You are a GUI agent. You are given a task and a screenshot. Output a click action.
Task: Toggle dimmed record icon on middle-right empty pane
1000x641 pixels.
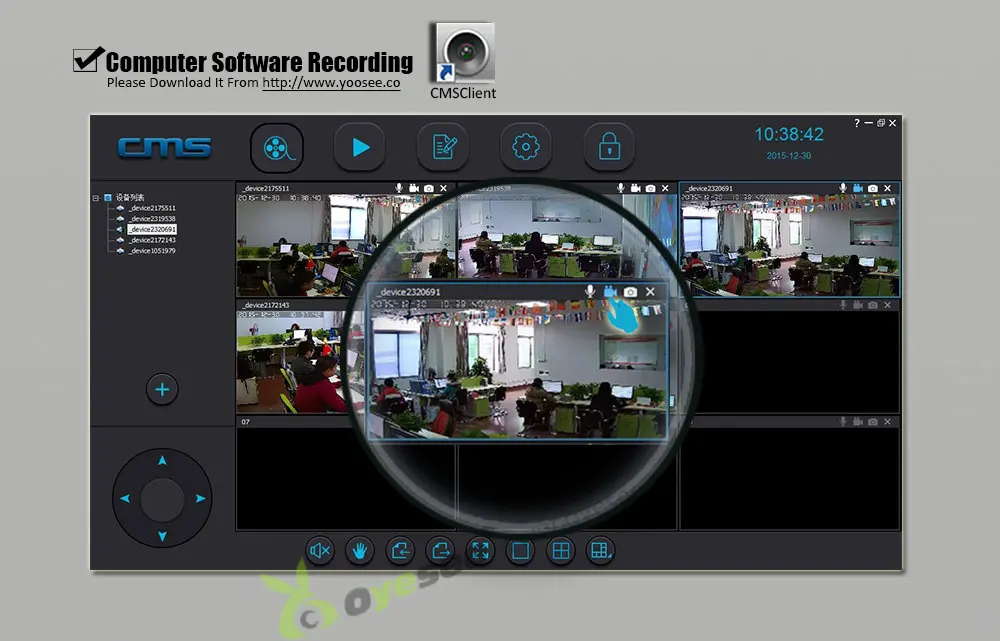[858, 305]
